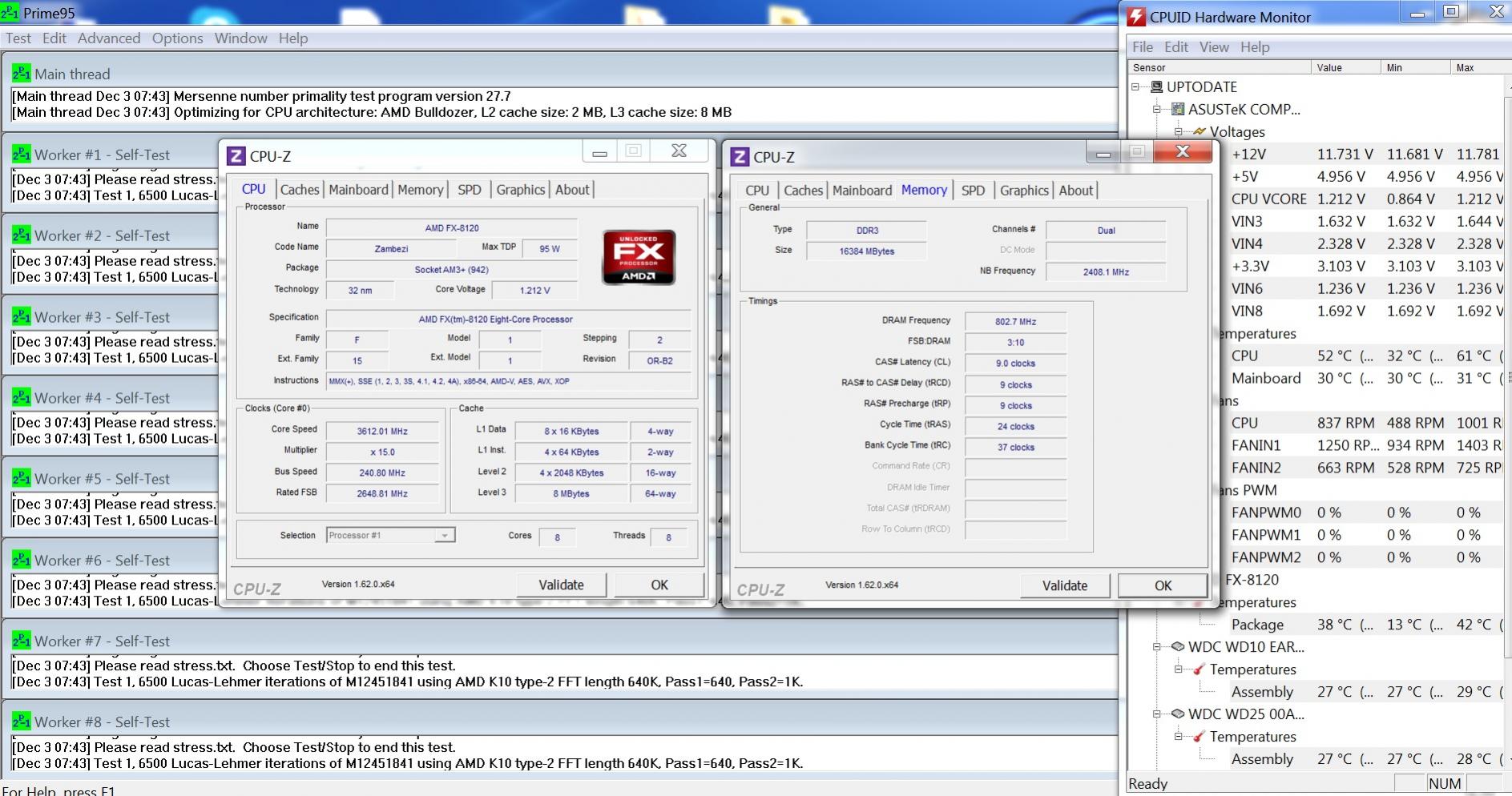1512x796 pixels.
Task: Open the File menu in Hardware Monitor
Action: click(1143, 47)
